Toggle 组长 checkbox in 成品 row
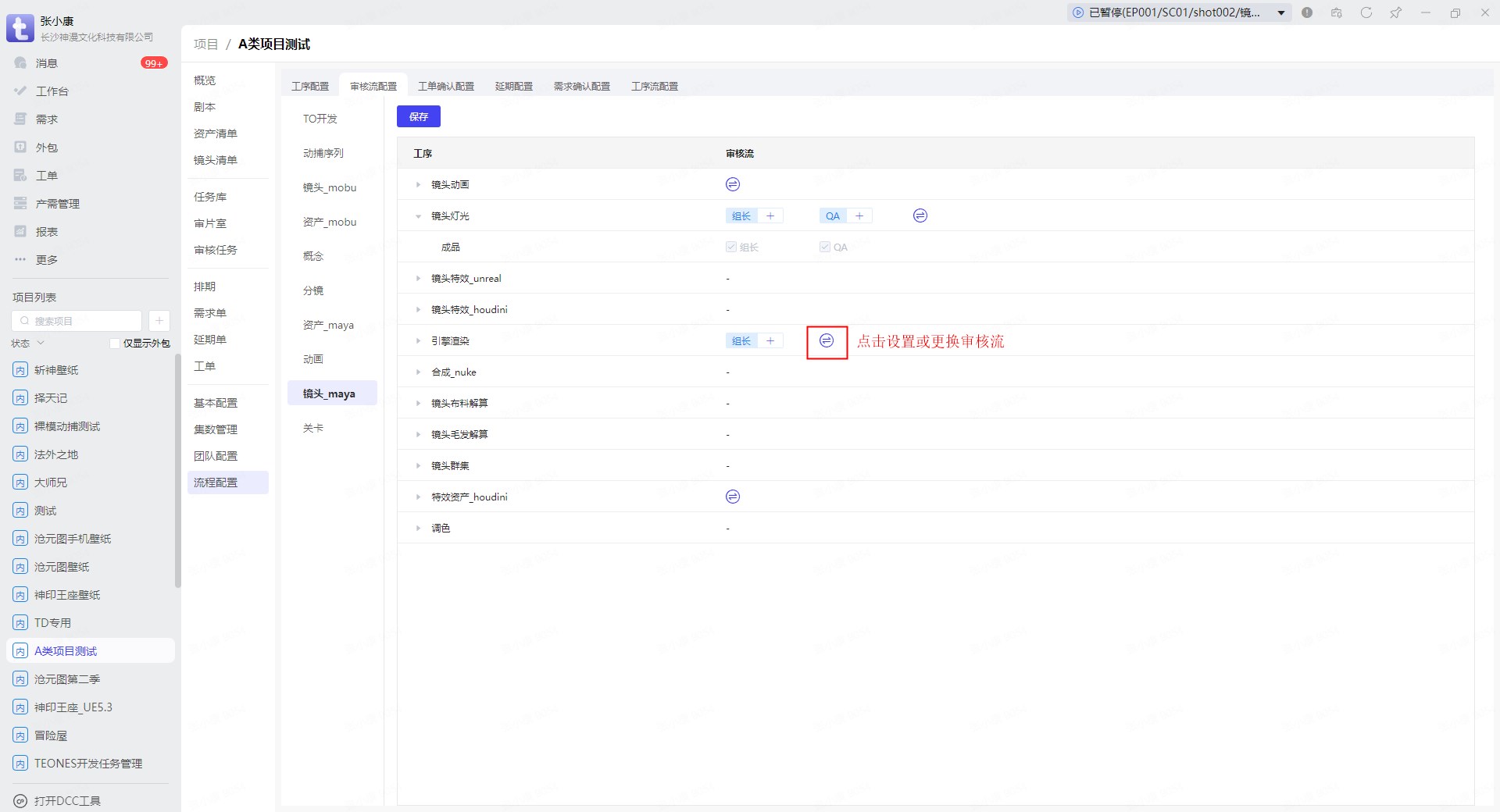The width and height of the screenshot is (1500, 812). [x=731, y=248]
